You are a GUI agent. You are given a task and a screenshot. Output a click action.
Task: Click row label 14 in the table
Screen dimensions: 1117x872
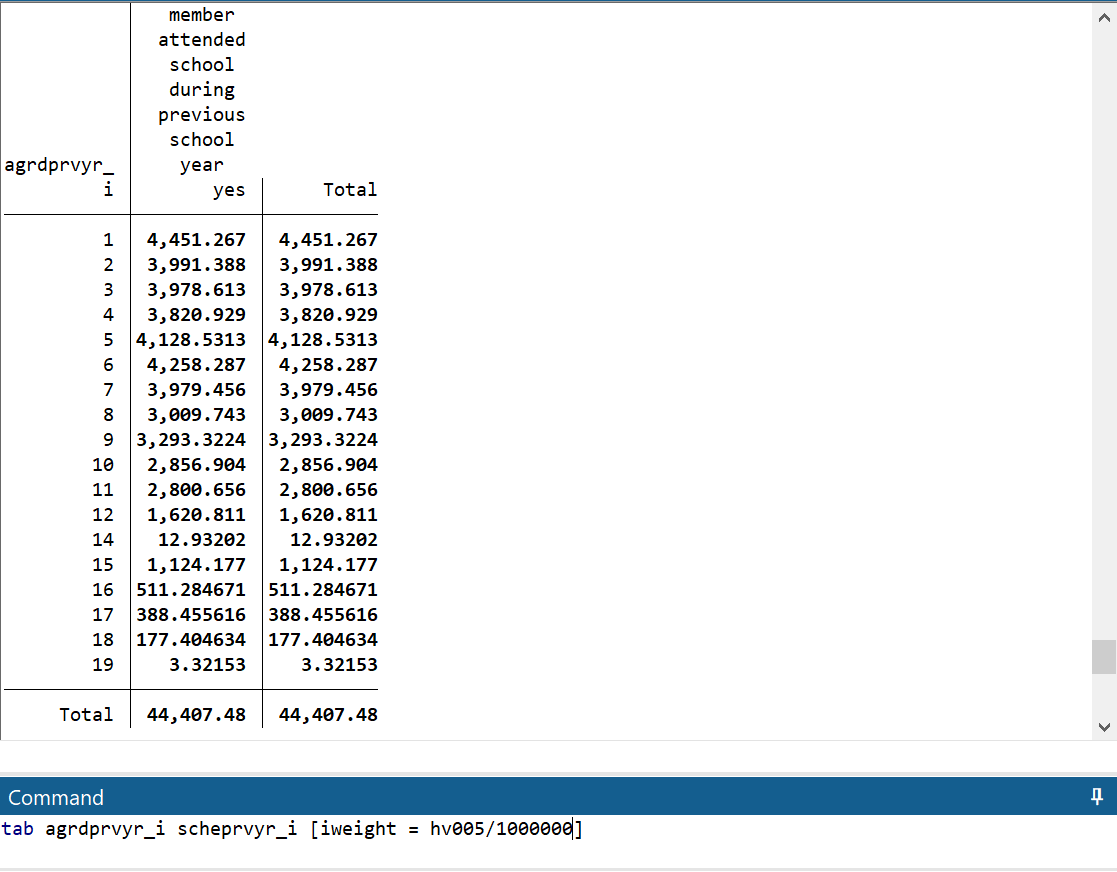103,540
